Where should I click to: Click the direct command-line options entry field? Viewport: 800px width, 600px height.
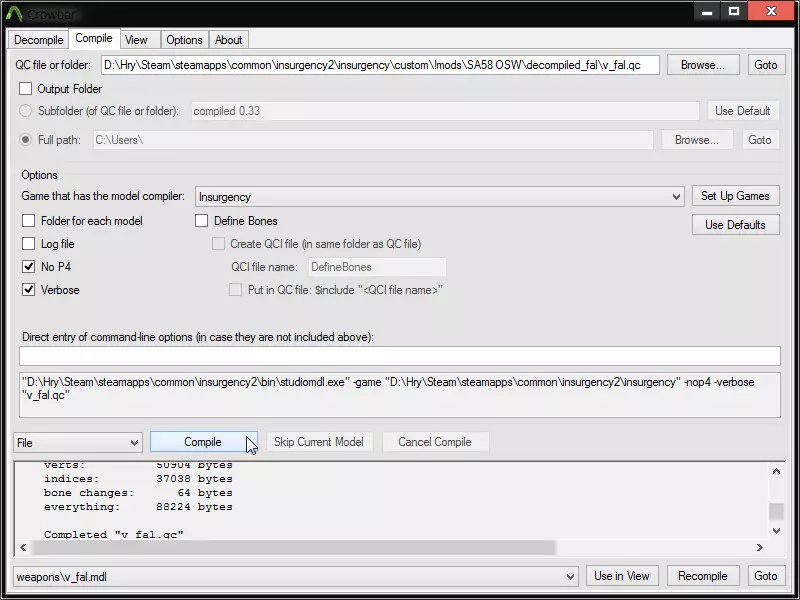[400, 356]
